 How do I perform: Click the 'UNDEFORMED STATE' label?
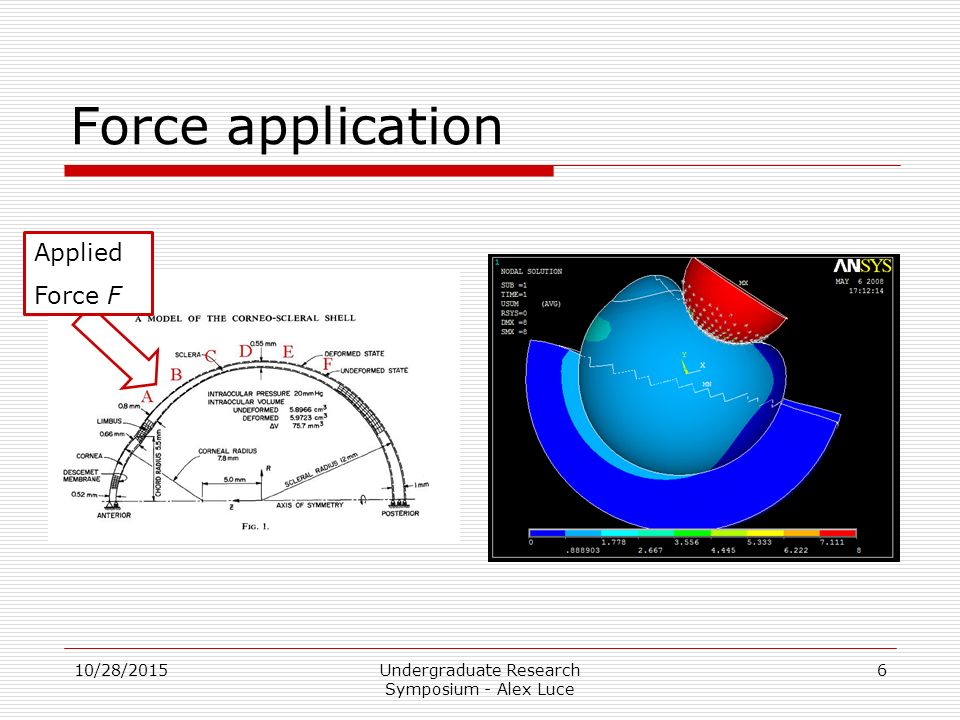(x=374, y=370)
